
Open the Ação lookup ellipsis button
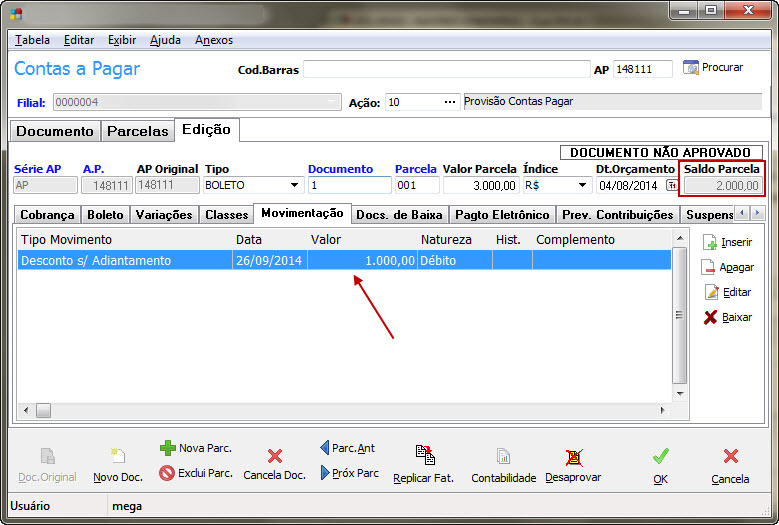pyautogui.click(x=450, y=102)
